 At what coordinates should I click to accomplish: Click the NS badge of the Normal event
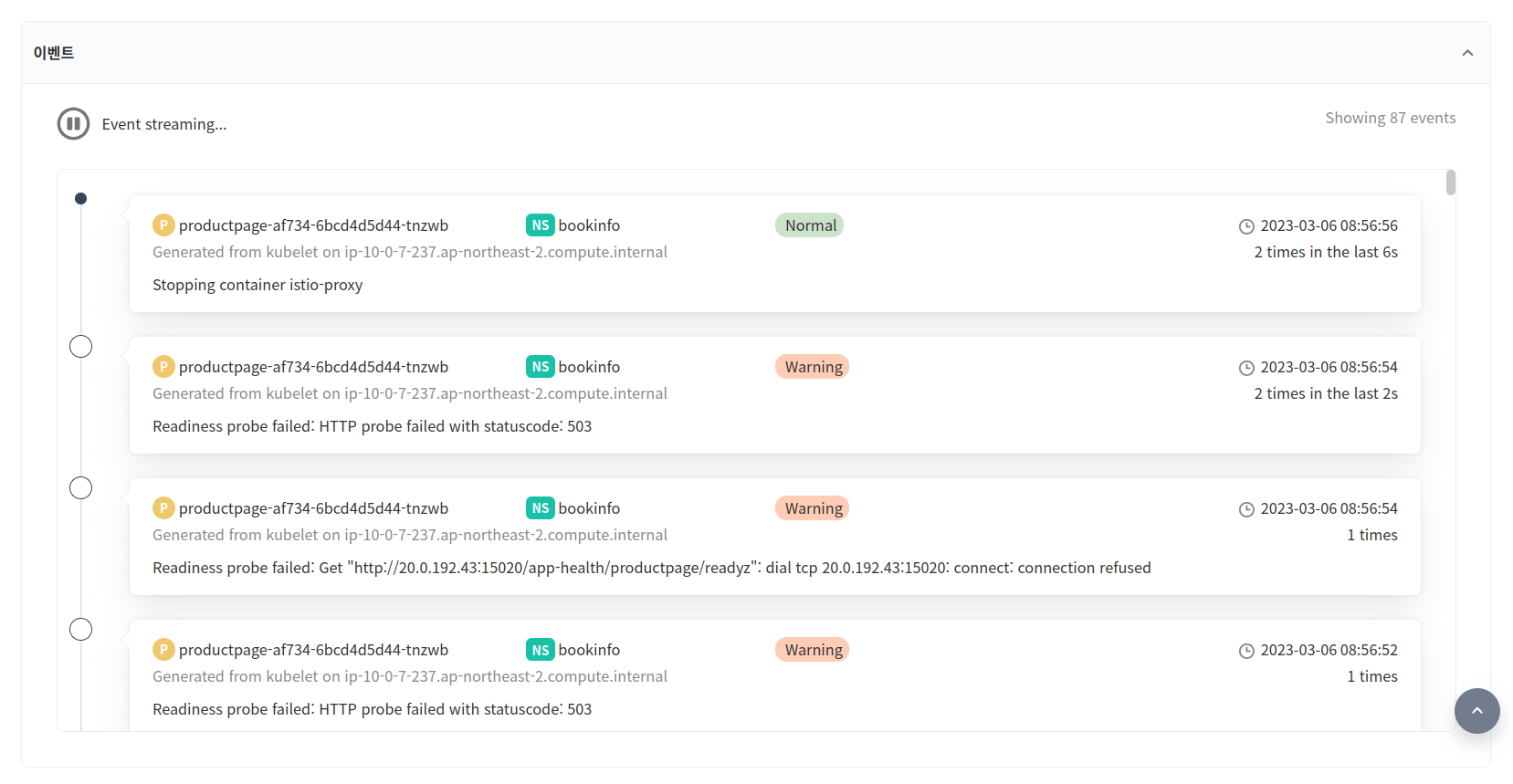[x=541, y=225]
